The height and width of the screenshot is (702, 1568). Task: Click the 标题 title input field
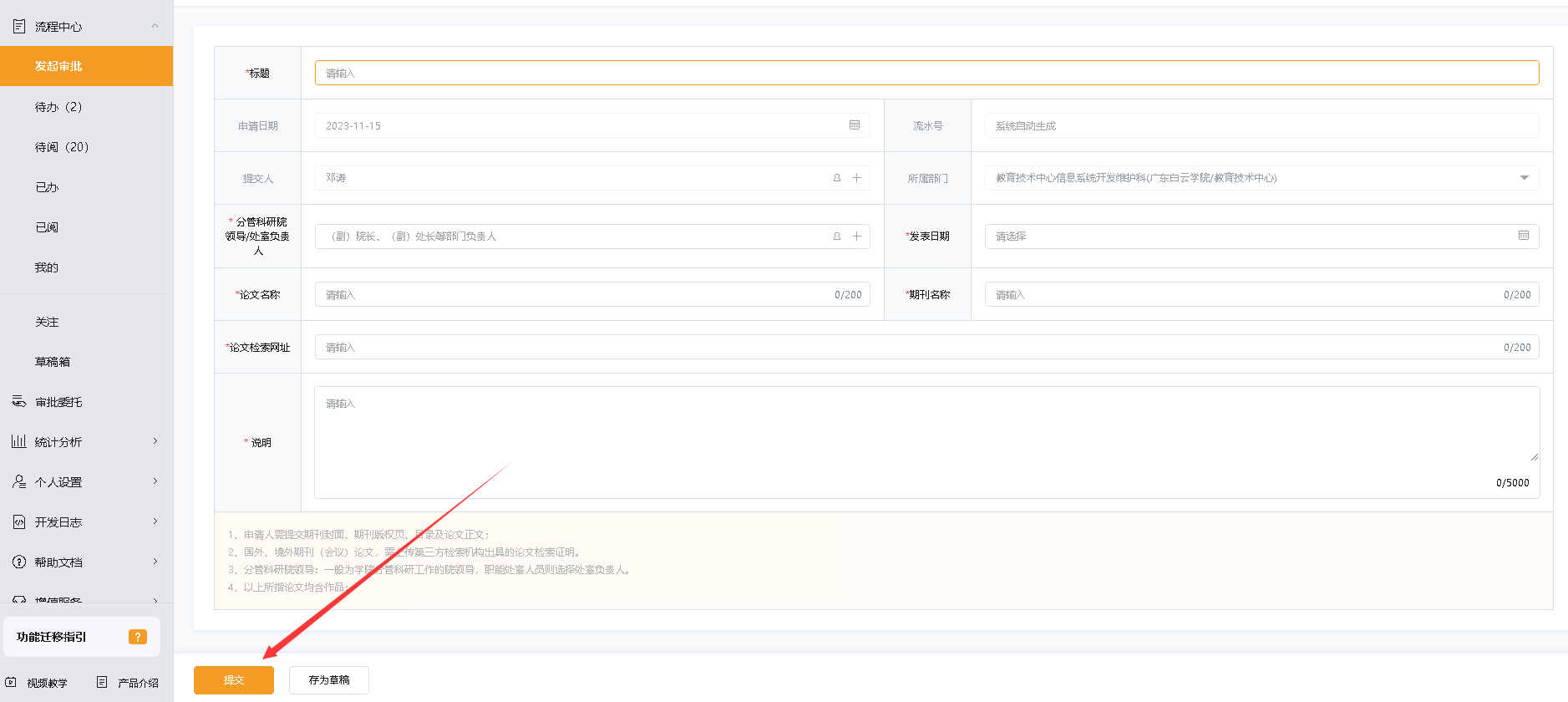coord(926,74)
